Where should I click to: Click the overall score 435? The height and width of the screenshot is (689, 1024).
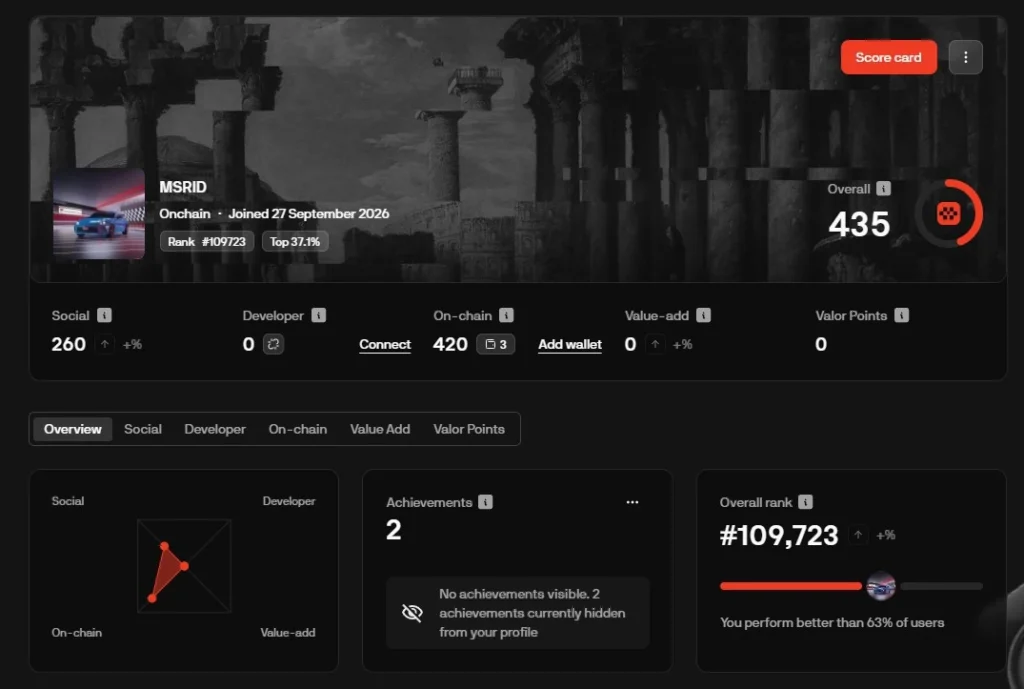859,224
